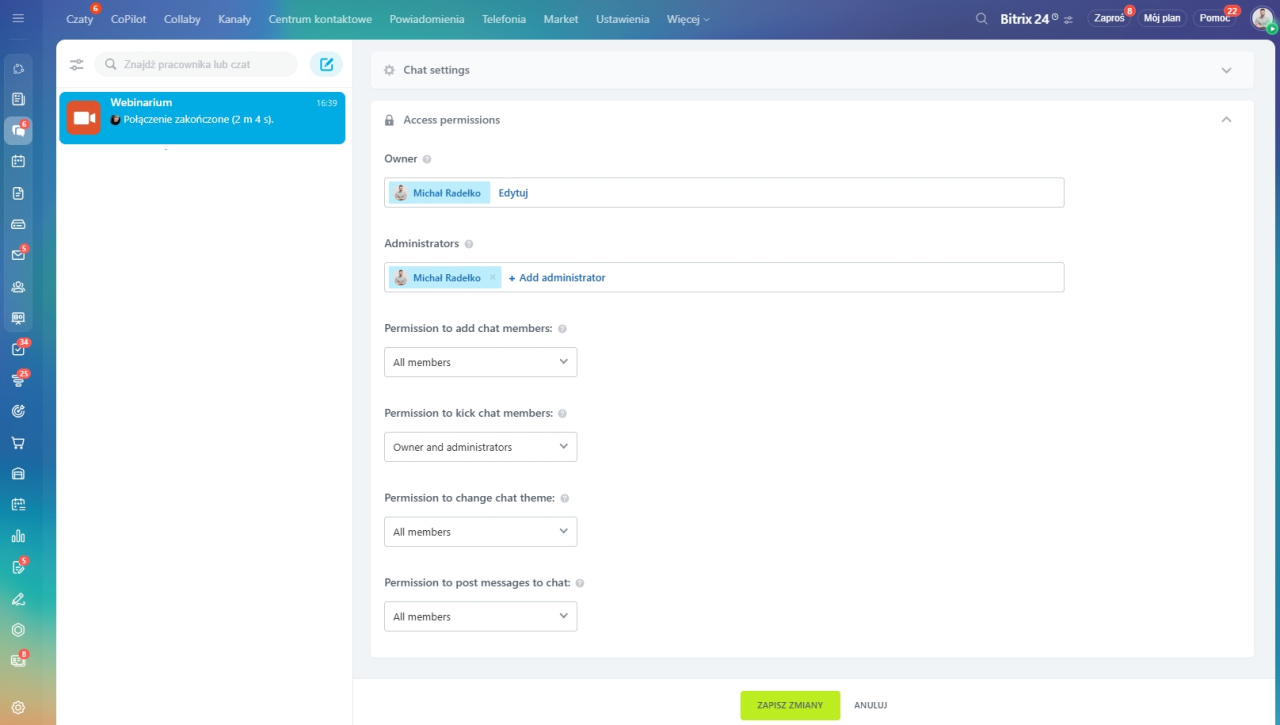The height and width of the screenshot is (725, 1280).
Task: Click the settings toggle icon next to Bitrix24
Action: click(x=1068, y=20)
